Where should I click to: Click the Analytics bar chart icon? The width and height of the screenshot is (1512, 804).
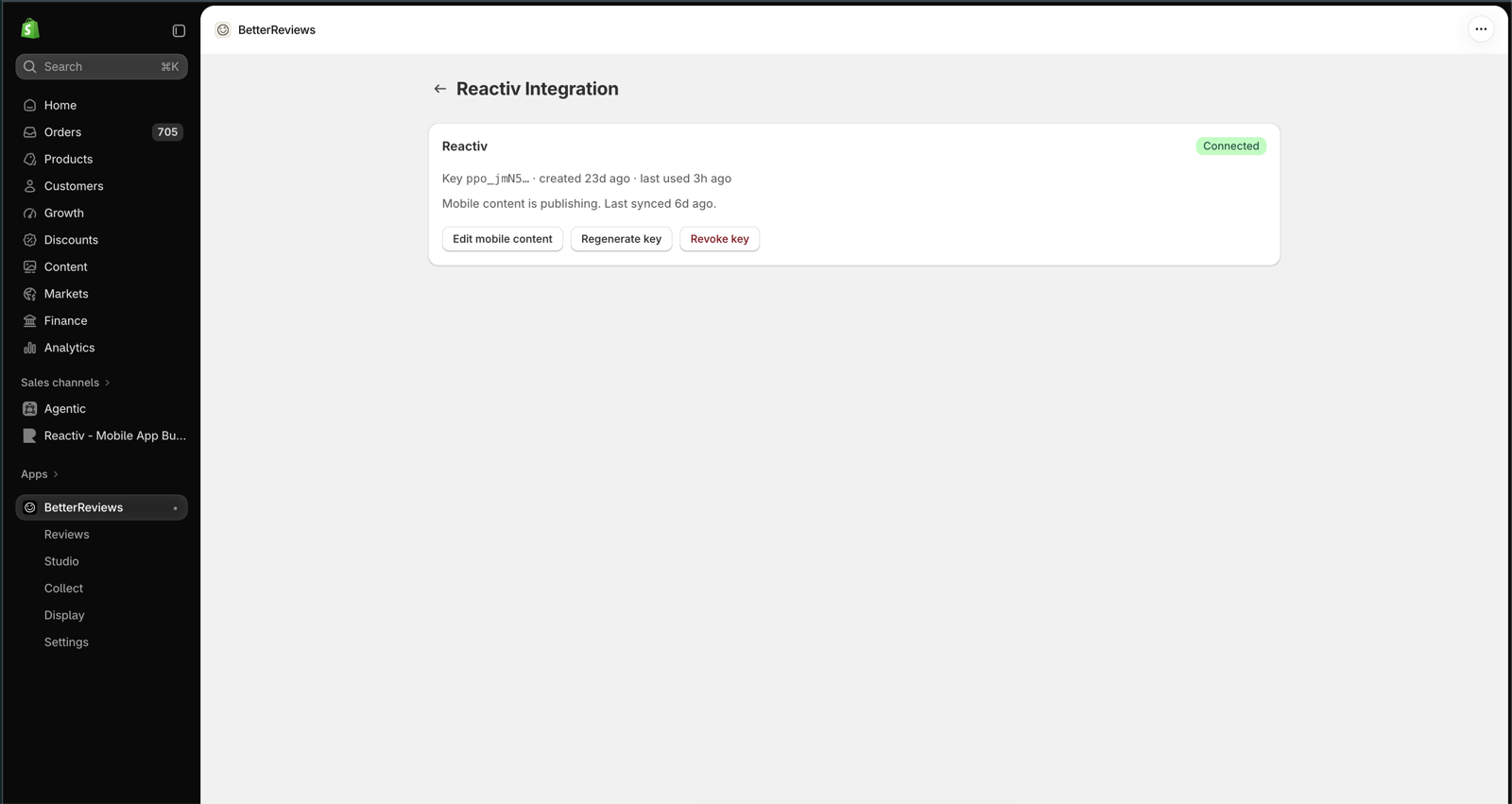click(30, 348)
